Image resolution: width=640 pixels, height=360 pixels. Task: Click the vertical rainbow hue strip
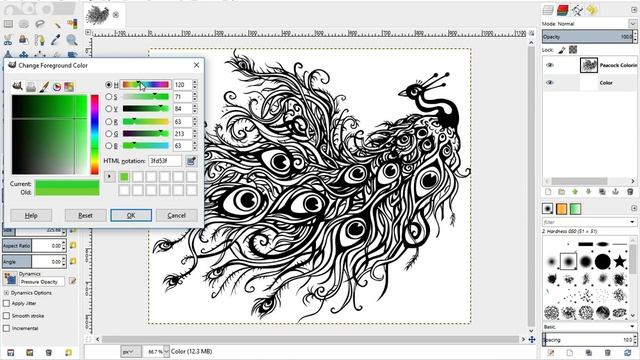coord(94,135)
